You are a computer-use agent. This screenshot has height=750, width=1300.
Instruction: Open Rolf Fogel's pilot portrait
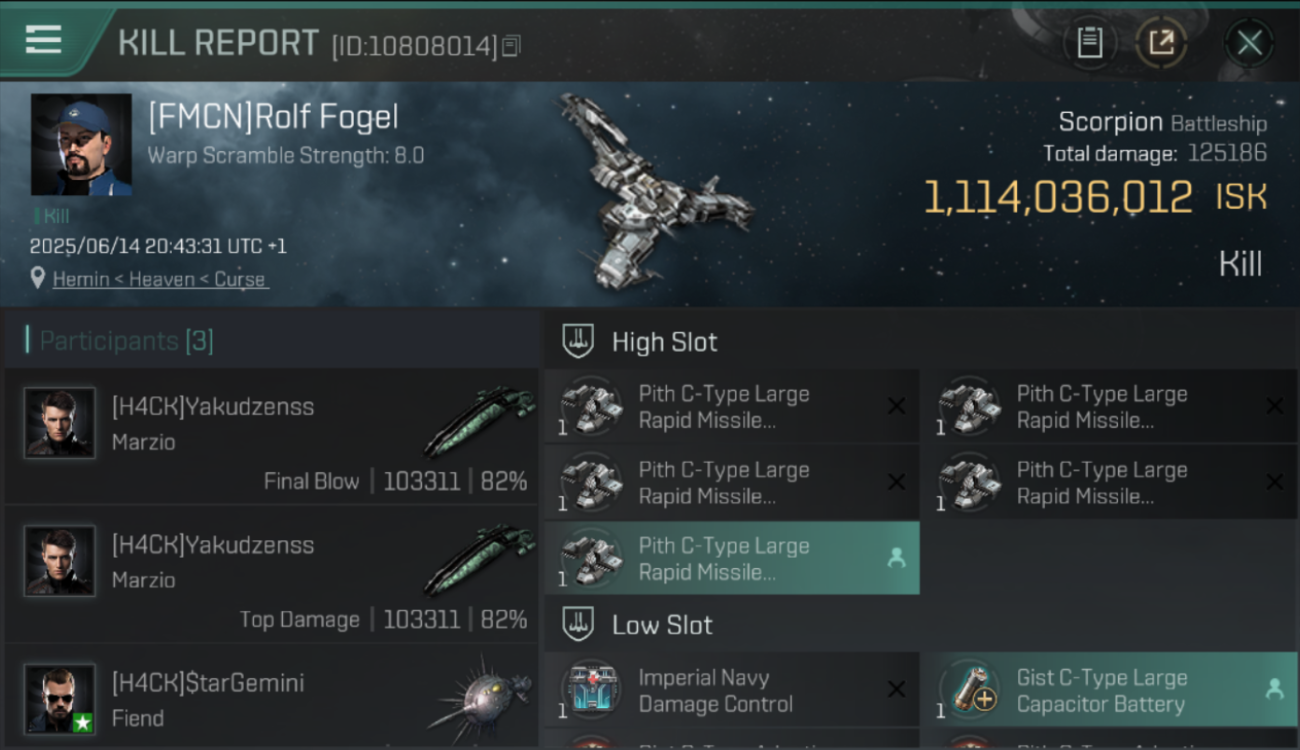(x=81, y=145)
